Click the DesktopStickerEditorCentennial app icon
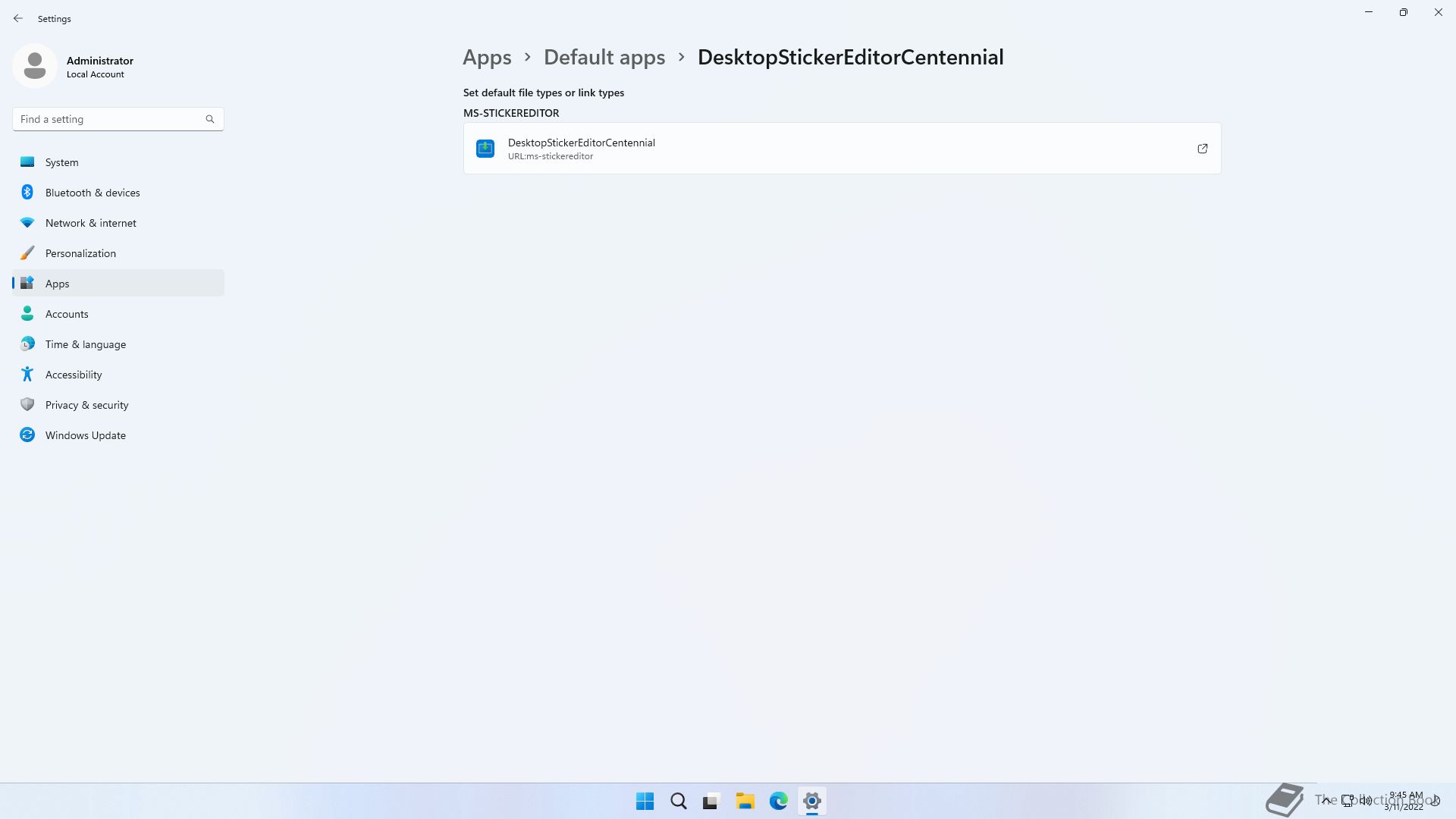The width and height of the screenshot is (1456, 819). coord(485,149)
